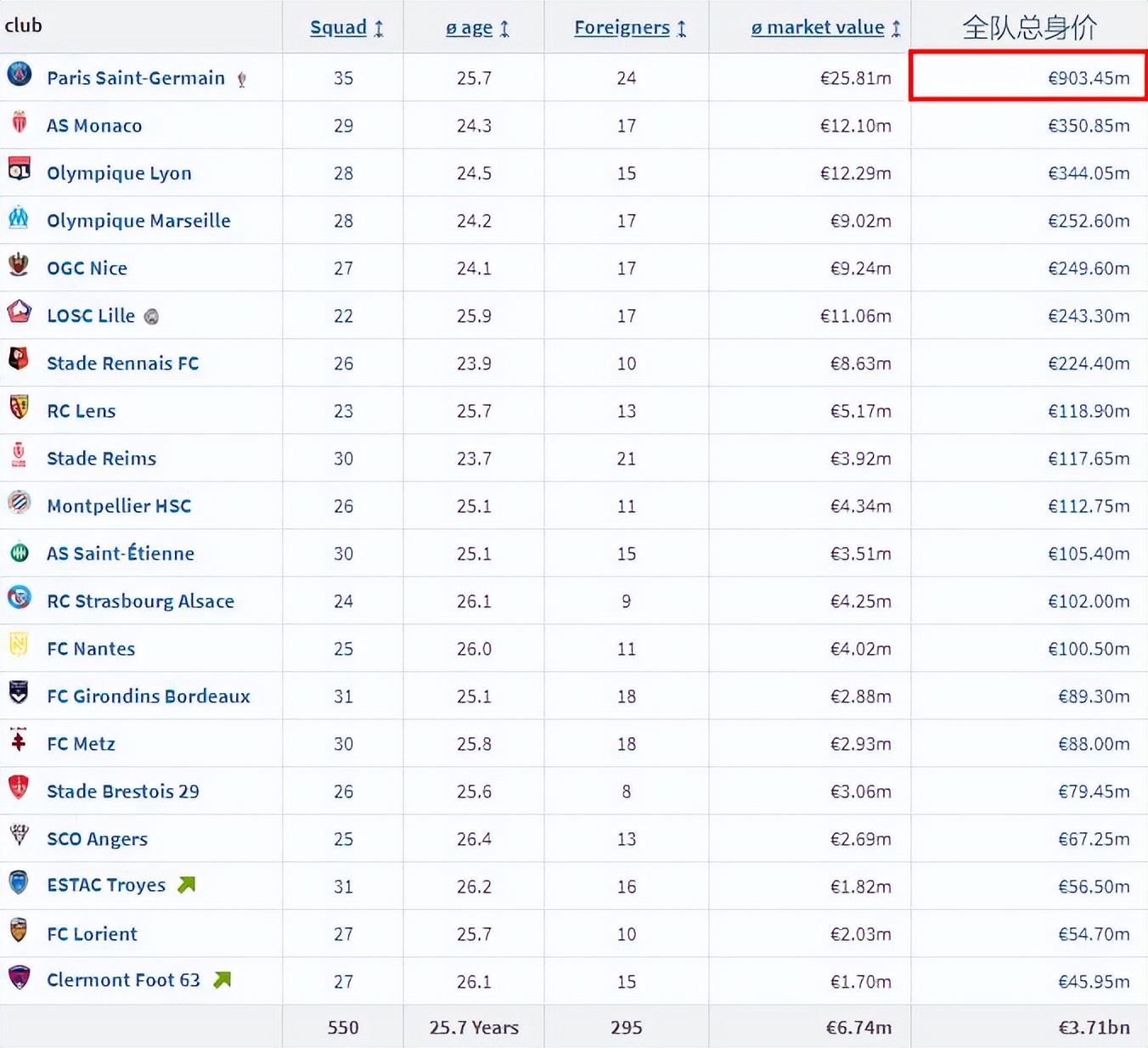Click the LOSC Lille crest icon
1148x1048 pixels.
coord(20,313)
